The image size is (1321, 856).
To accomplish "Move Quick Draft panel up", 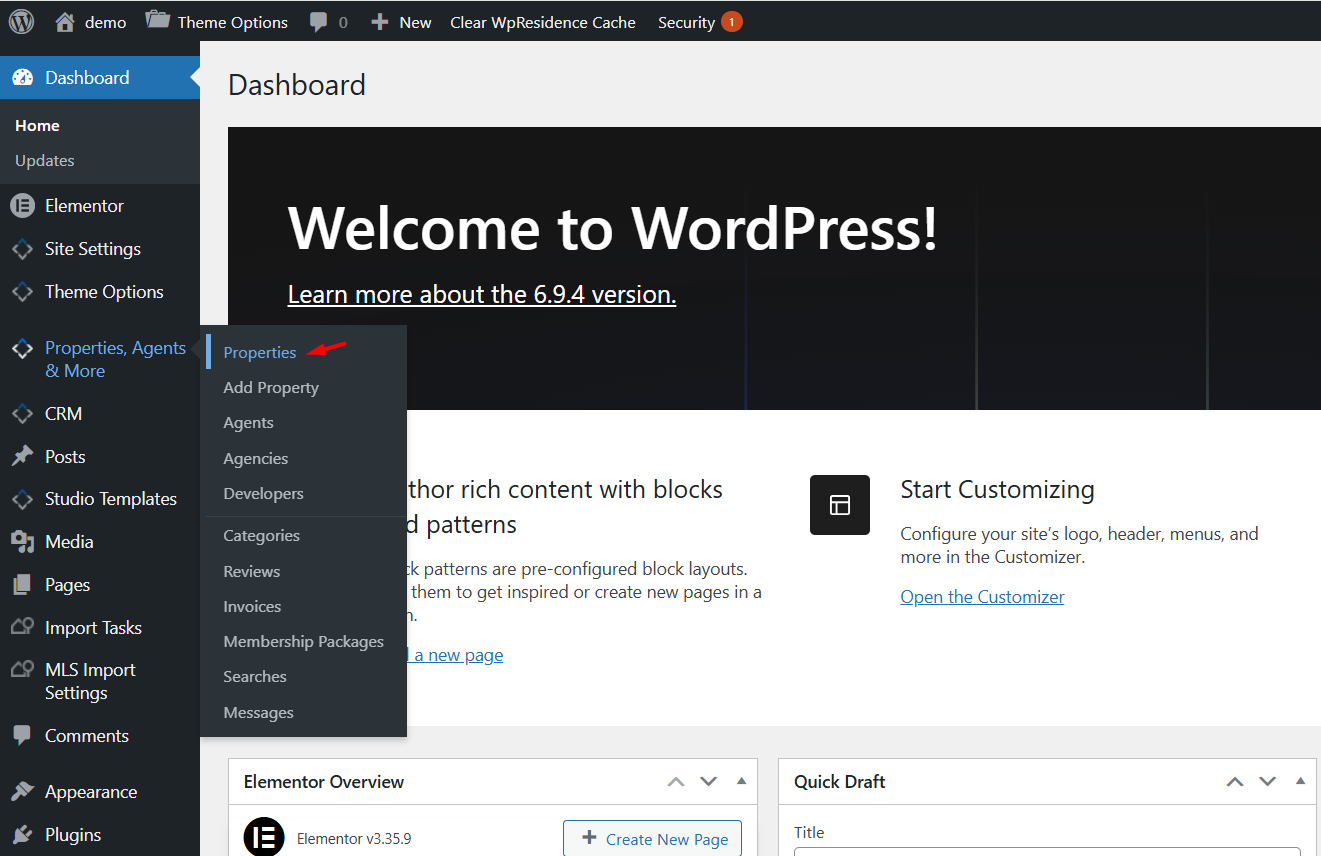I will (x=1235, y=782).
